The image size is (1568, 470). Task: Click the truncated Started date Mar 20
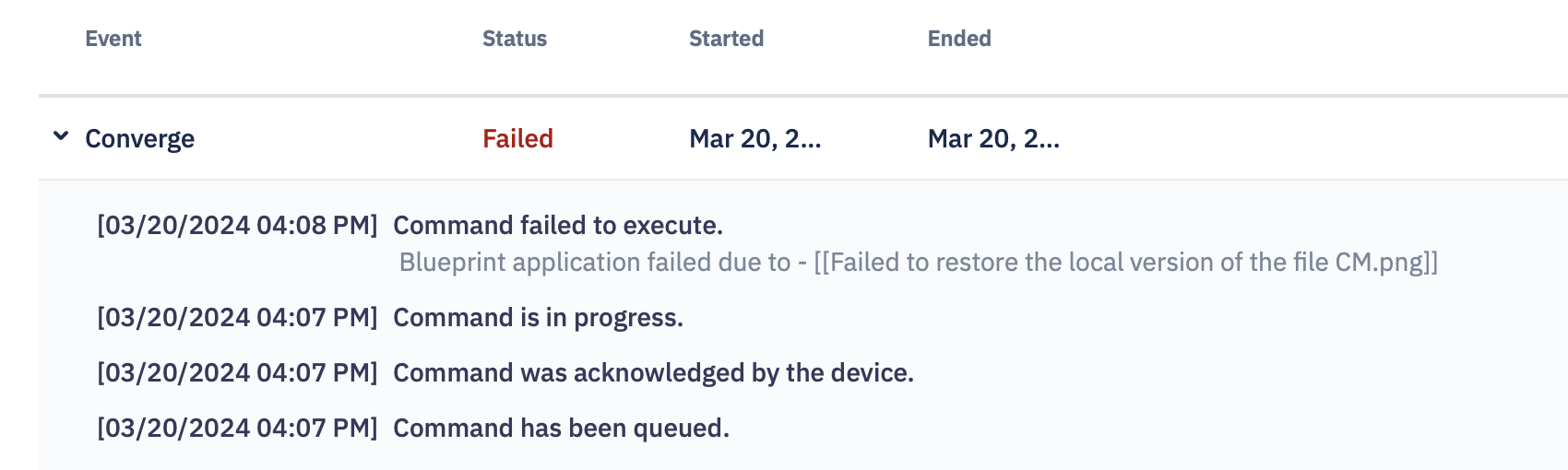[x=755, y=138]
